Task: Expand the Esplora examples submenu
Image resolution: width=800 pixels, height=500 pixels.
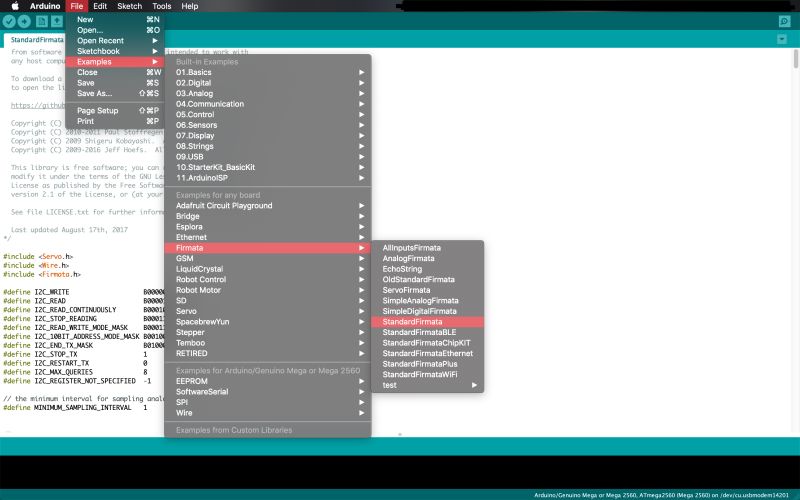Action: (x=268, y=227)
